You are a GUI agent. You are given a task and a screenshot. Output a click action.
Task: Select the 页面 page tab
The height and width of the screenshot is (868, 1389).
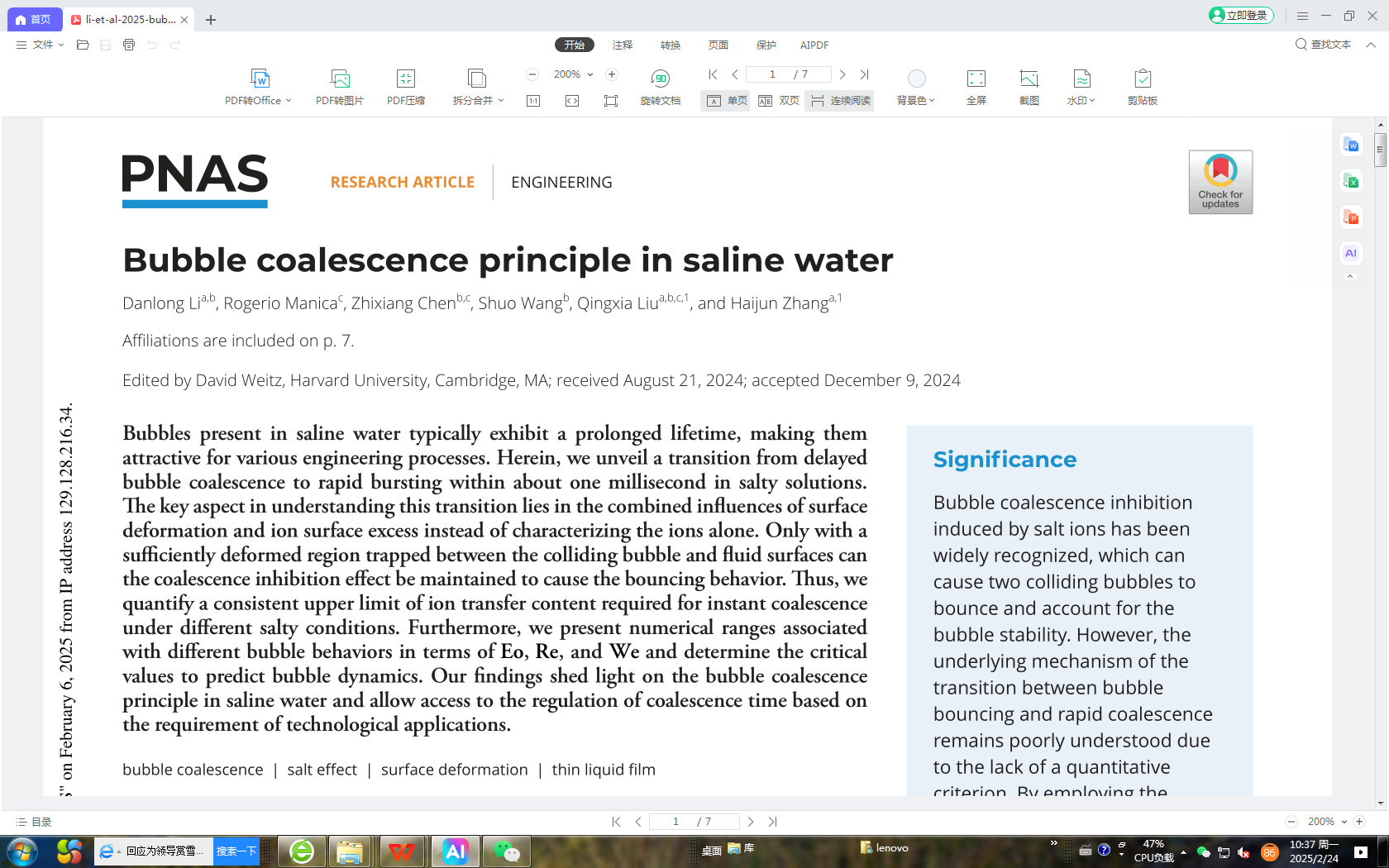coord(718,45)
